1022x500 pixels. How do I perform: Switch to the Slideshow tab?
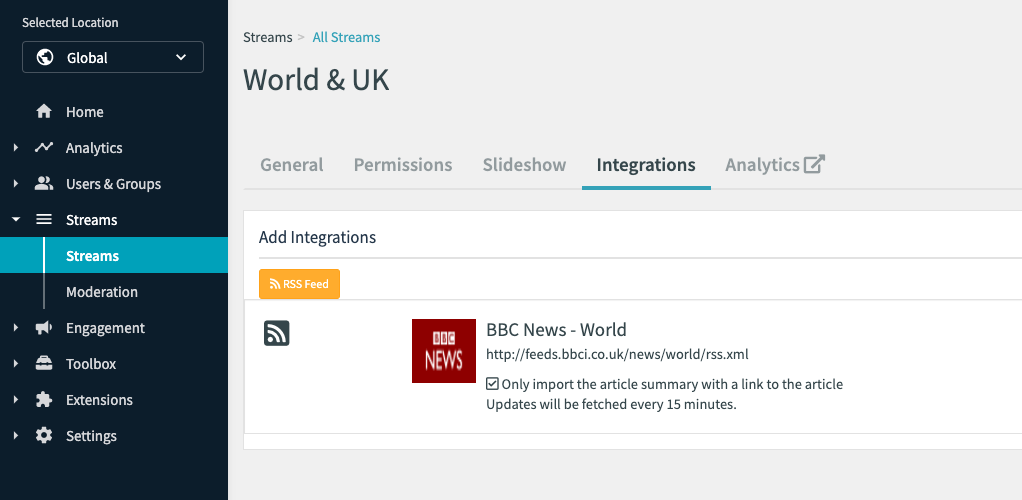524,165
